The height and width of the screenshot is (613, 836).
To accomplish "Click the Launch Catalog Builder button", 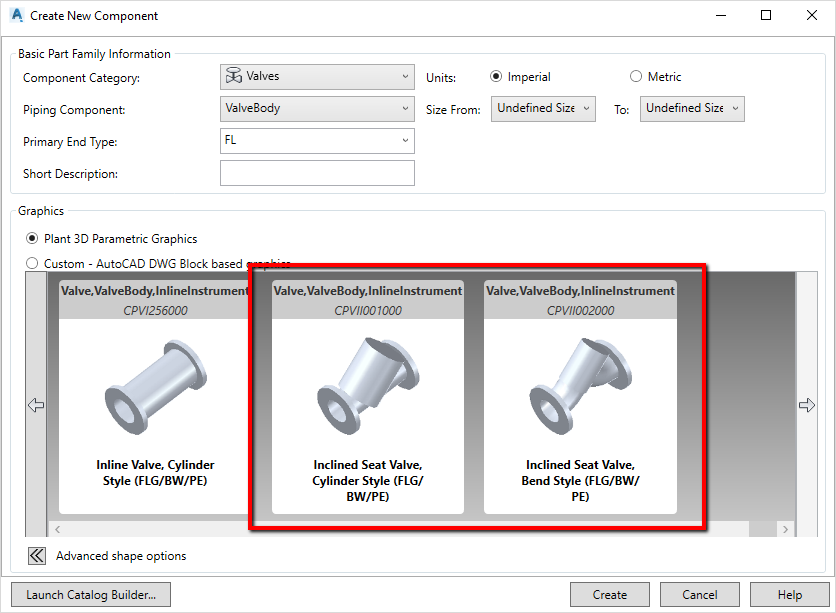I will [91, 594].
